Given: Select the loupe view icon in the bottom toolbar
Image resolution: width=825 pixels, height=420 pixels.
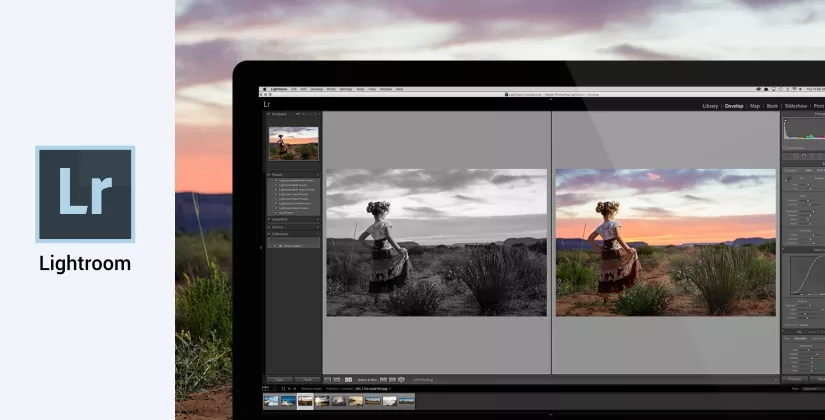Looking at the screenshot, I should tap(326, 380).
